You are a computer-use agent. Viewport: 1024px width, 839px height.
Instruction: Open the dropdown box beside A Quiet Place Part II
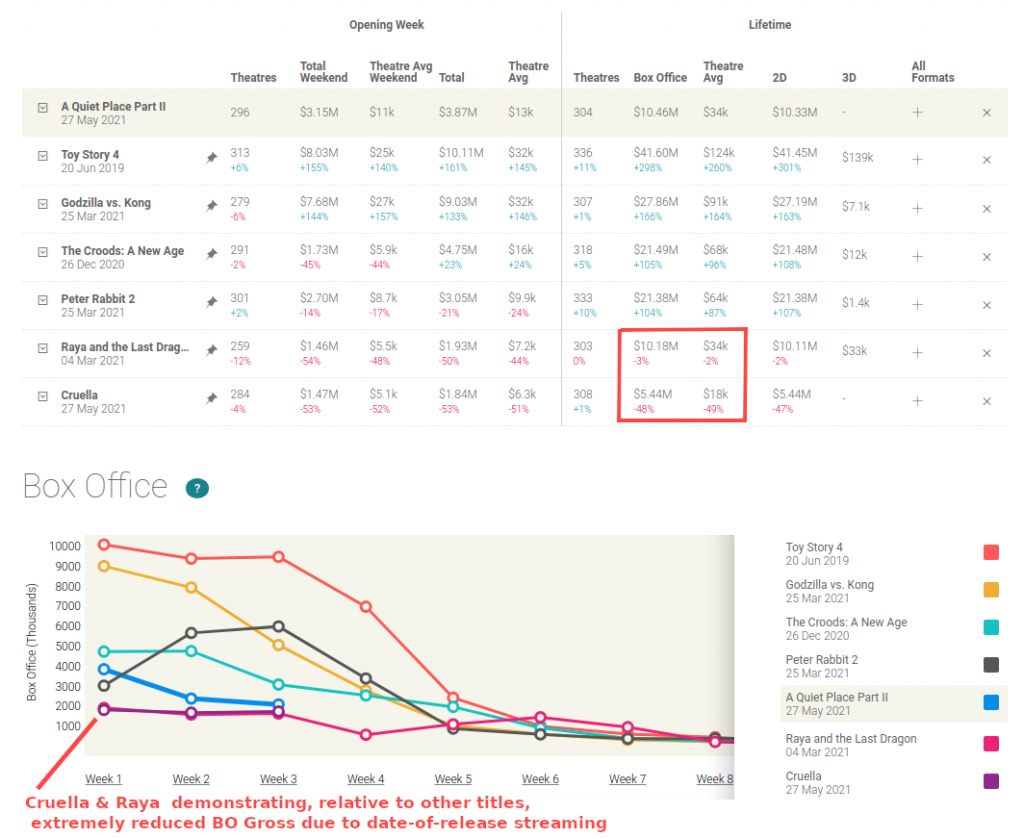42,108
